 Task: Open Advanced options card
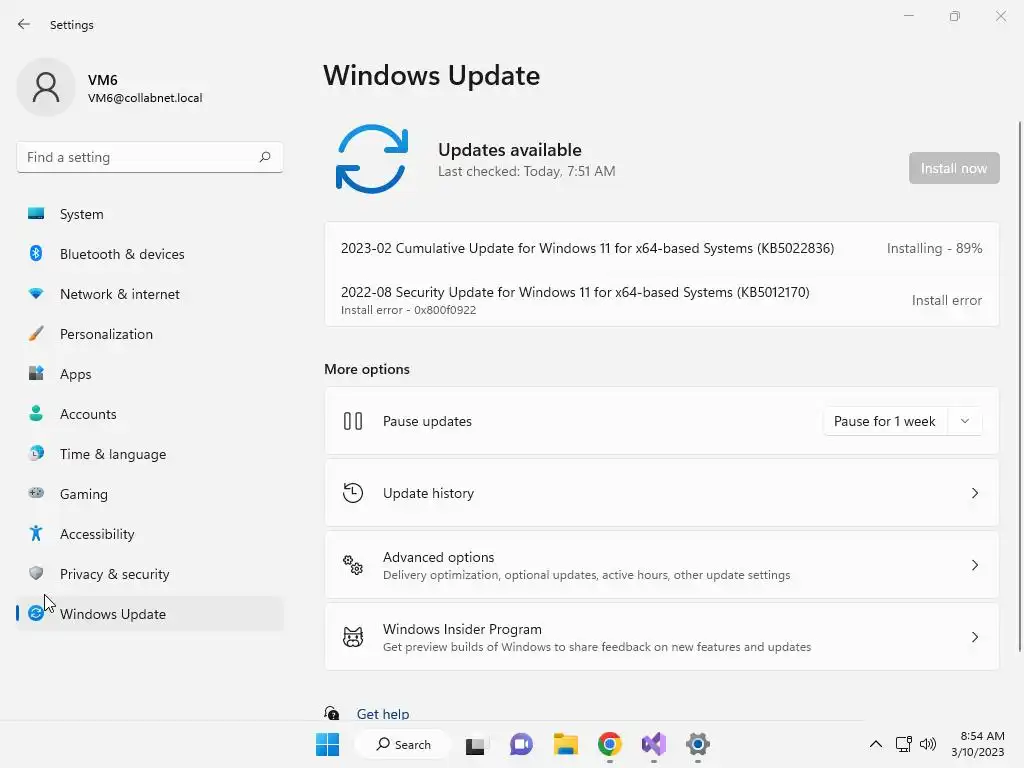pyautogui.click(x=662, y=565)
